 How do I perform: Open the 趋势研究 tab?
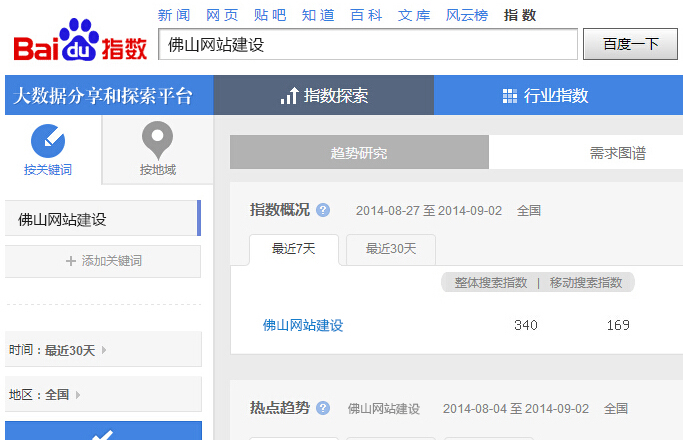pyautogui.click(x=359, y=153)
